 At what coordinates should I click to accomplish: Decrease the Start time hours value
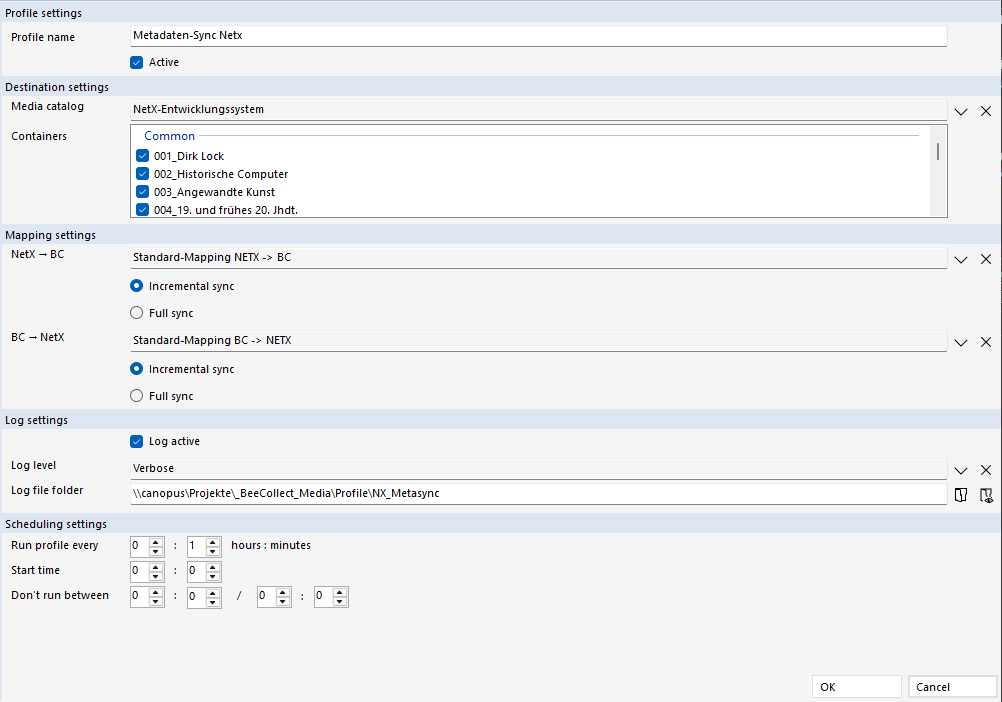tap(155, 575)
